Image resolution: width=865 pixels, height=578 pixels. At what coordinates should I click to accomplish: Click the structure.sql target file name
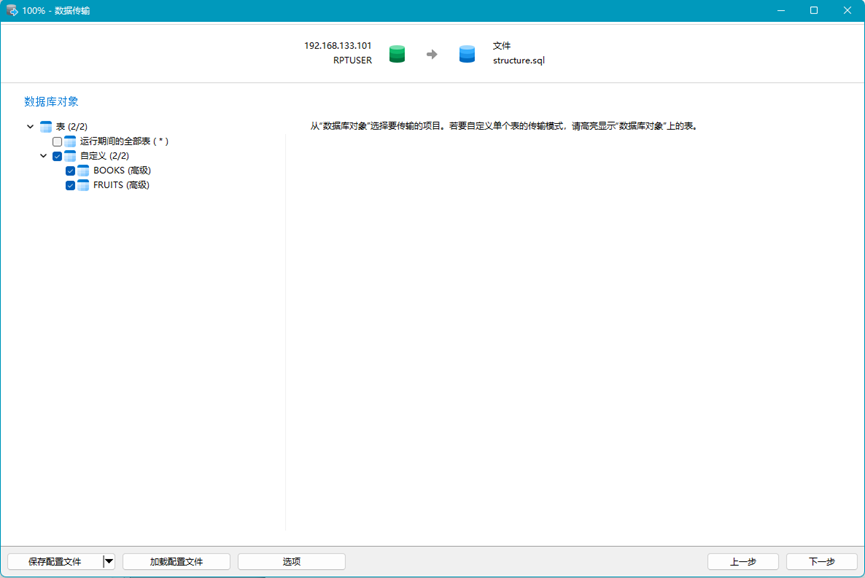click(519, 61)
